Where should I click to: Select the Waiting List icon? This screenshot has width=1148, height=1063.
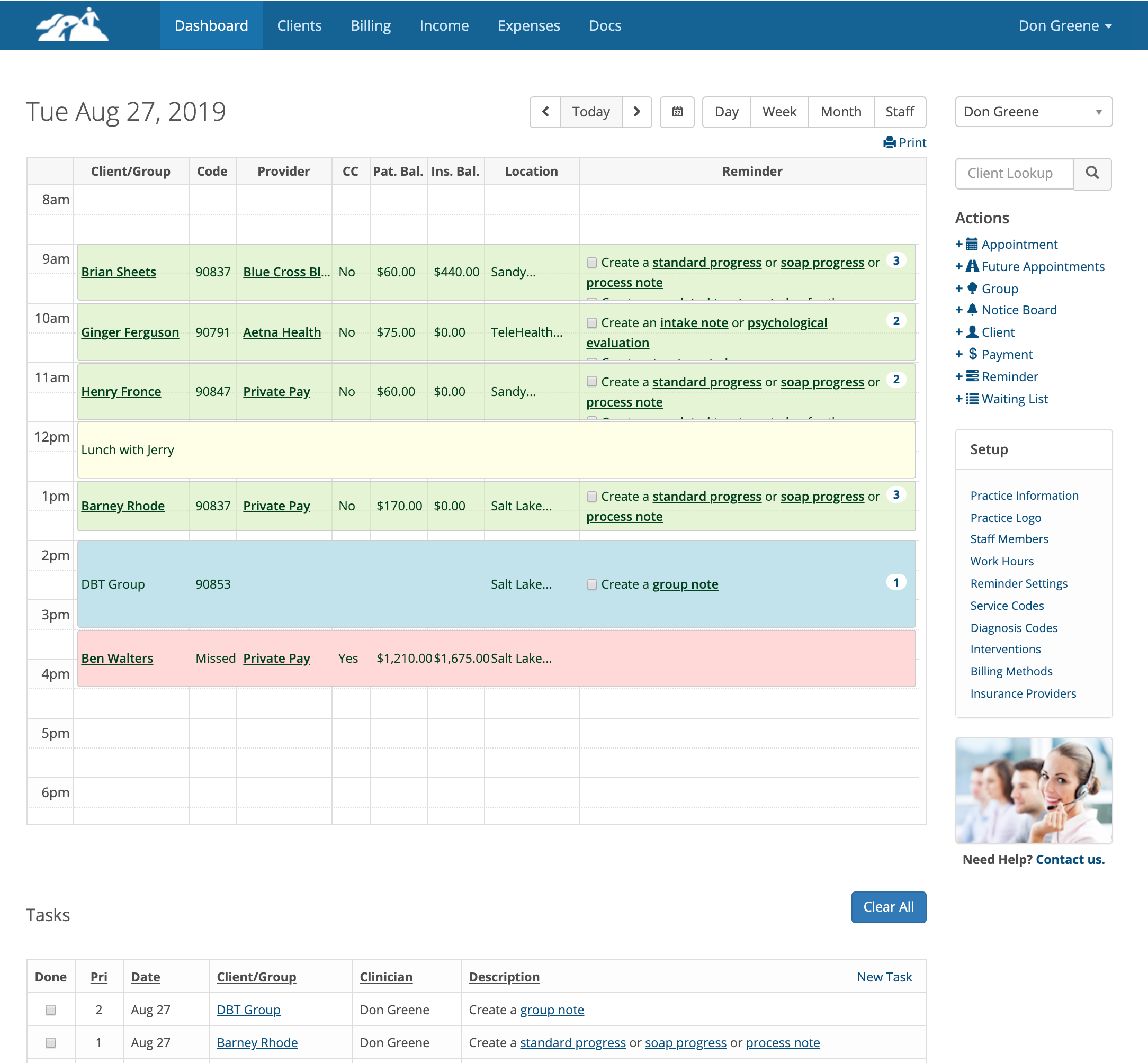pos(974,399)
